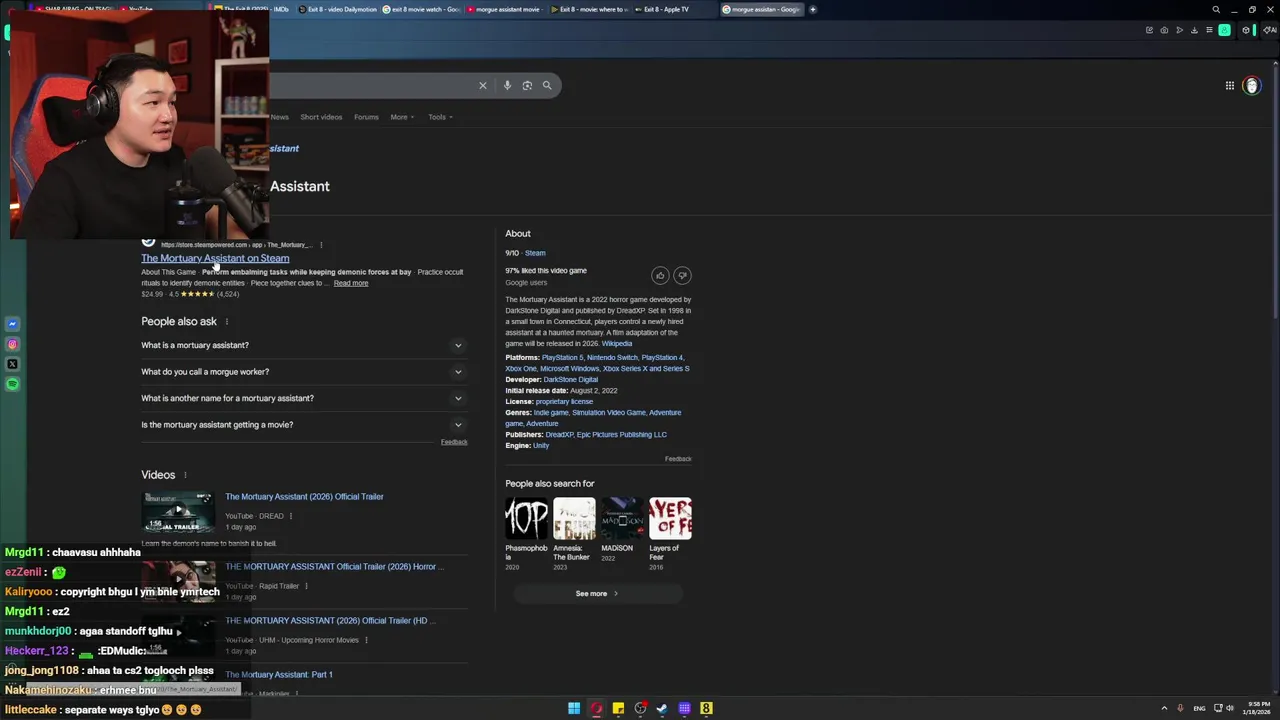Open Windows Start menu
This screenshot has height=720, width=1280.
coord(574,708)
